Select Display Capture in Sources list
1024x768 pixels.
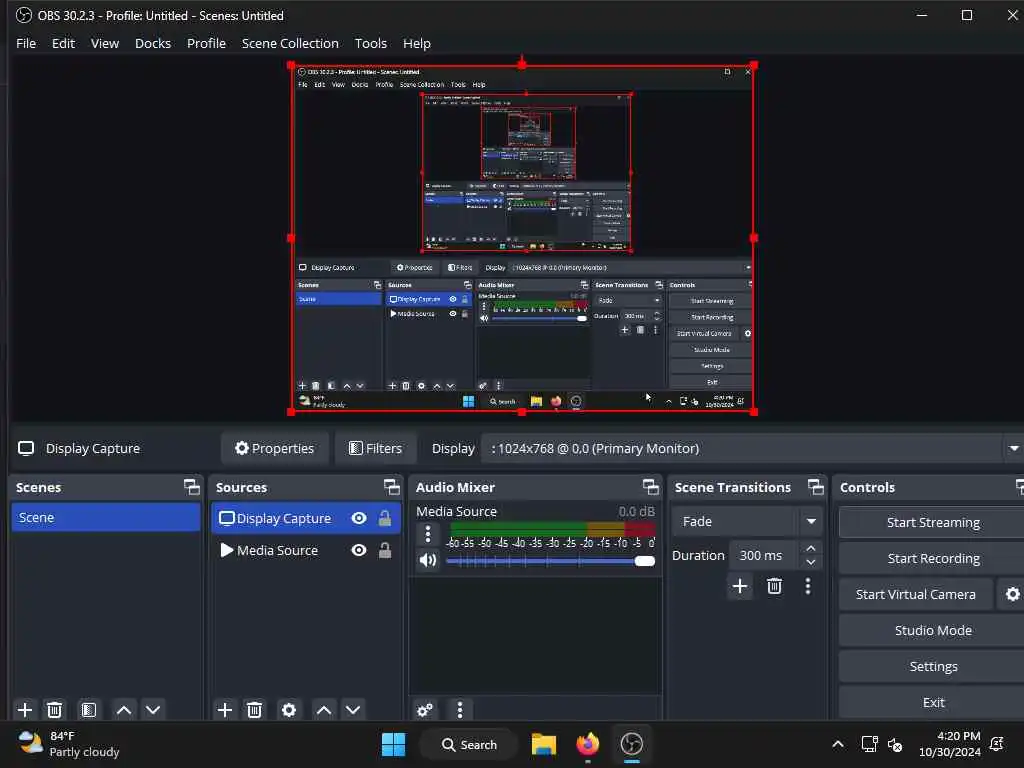click(x=306, y=519)
